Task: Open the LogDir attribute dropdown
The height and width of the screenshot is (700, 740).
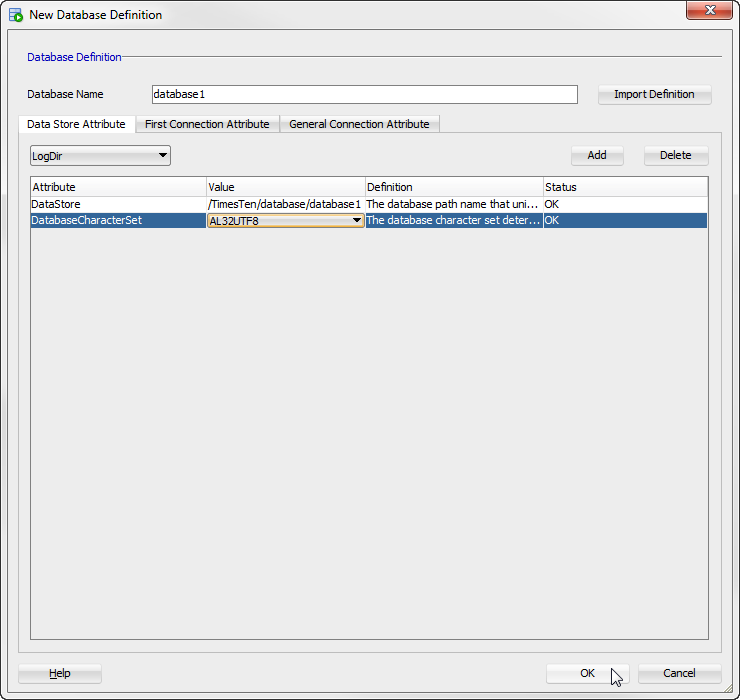Action: [100, 156]
